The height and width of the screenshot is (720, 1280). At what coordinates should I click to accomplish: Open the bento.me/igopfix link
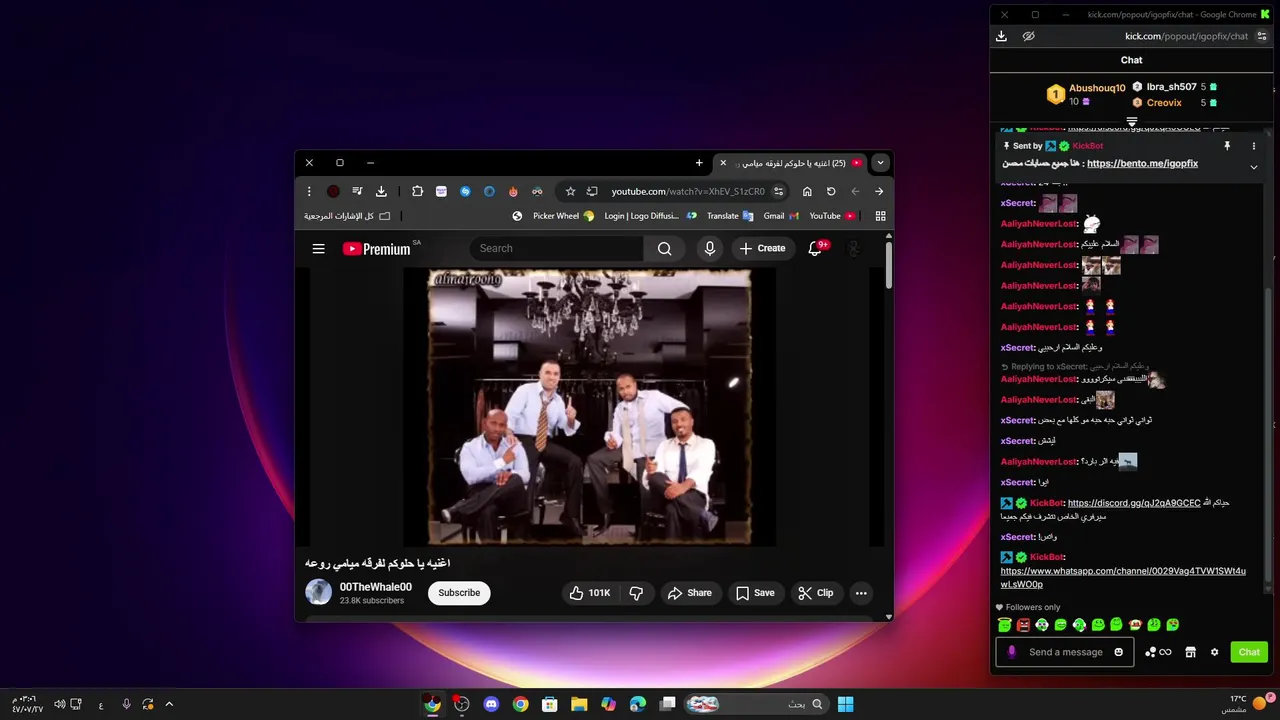(x=1142, y=164)
